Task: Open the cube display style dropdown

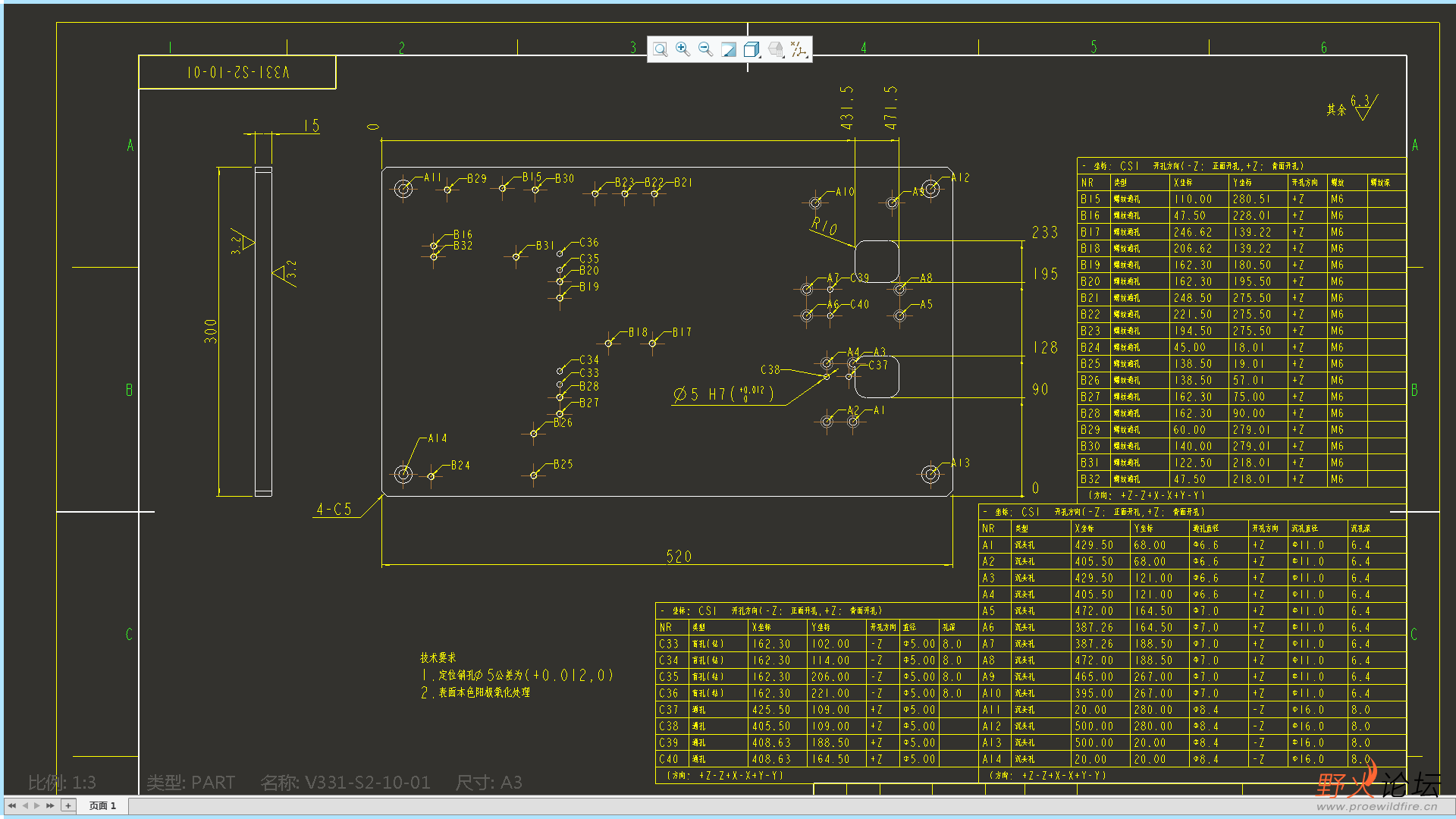Action: [x=752, y=49]
